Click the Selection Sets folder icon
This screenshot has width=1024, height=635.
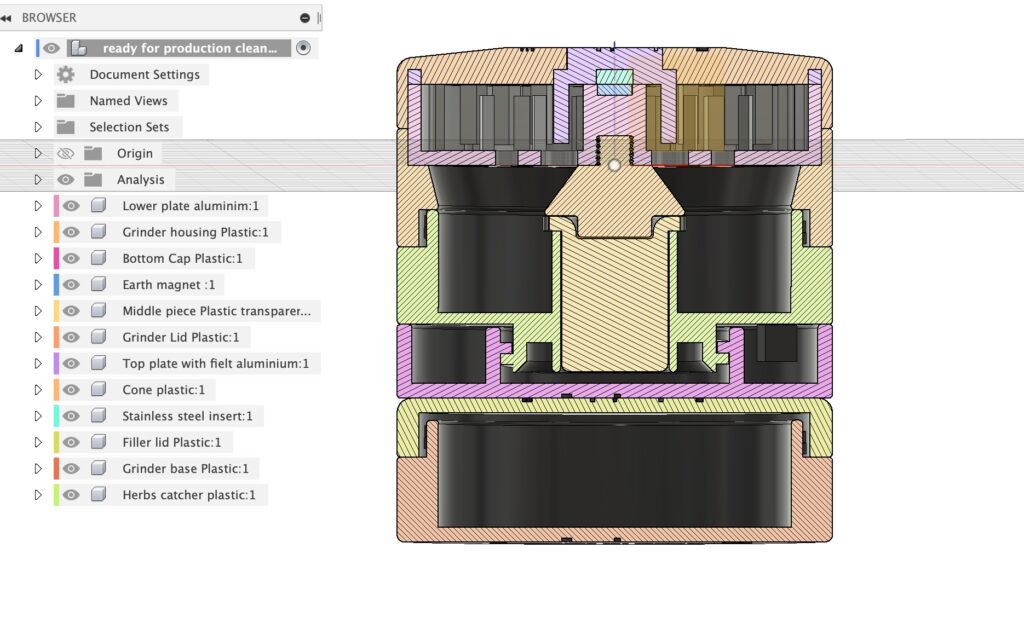pos(66,127)
